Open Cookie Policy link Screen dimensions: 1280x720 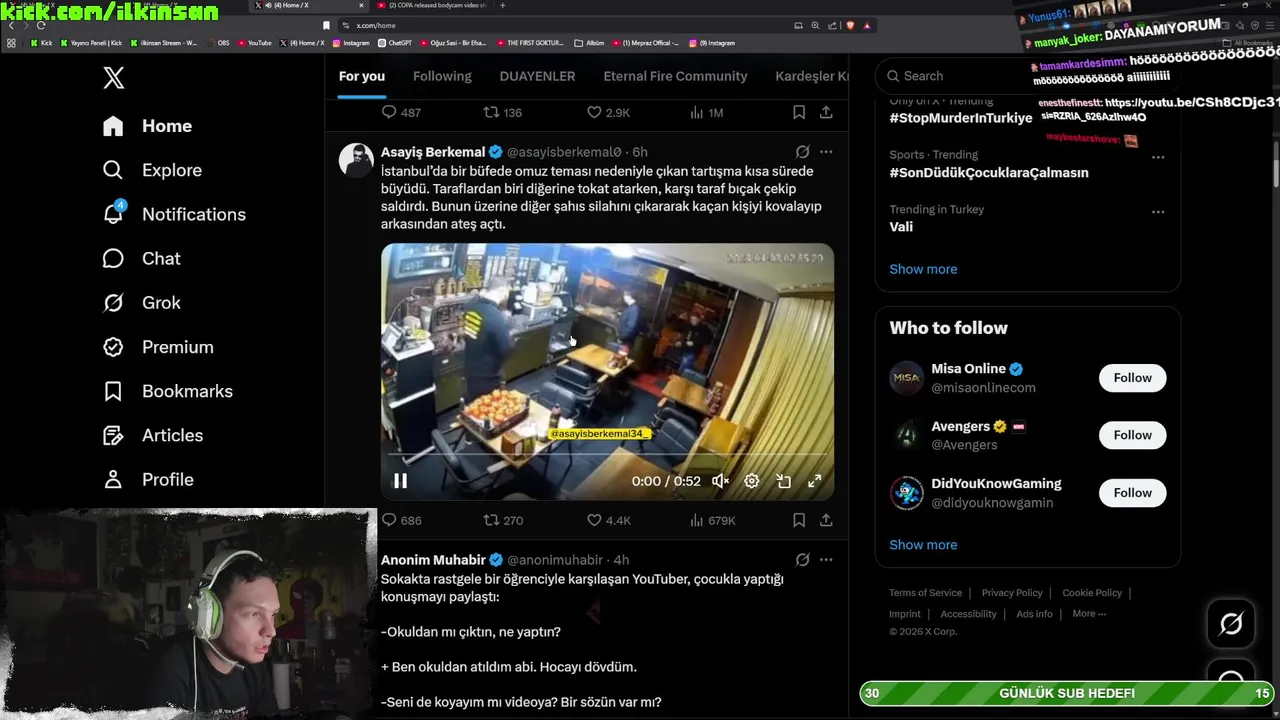[1092, 593]
